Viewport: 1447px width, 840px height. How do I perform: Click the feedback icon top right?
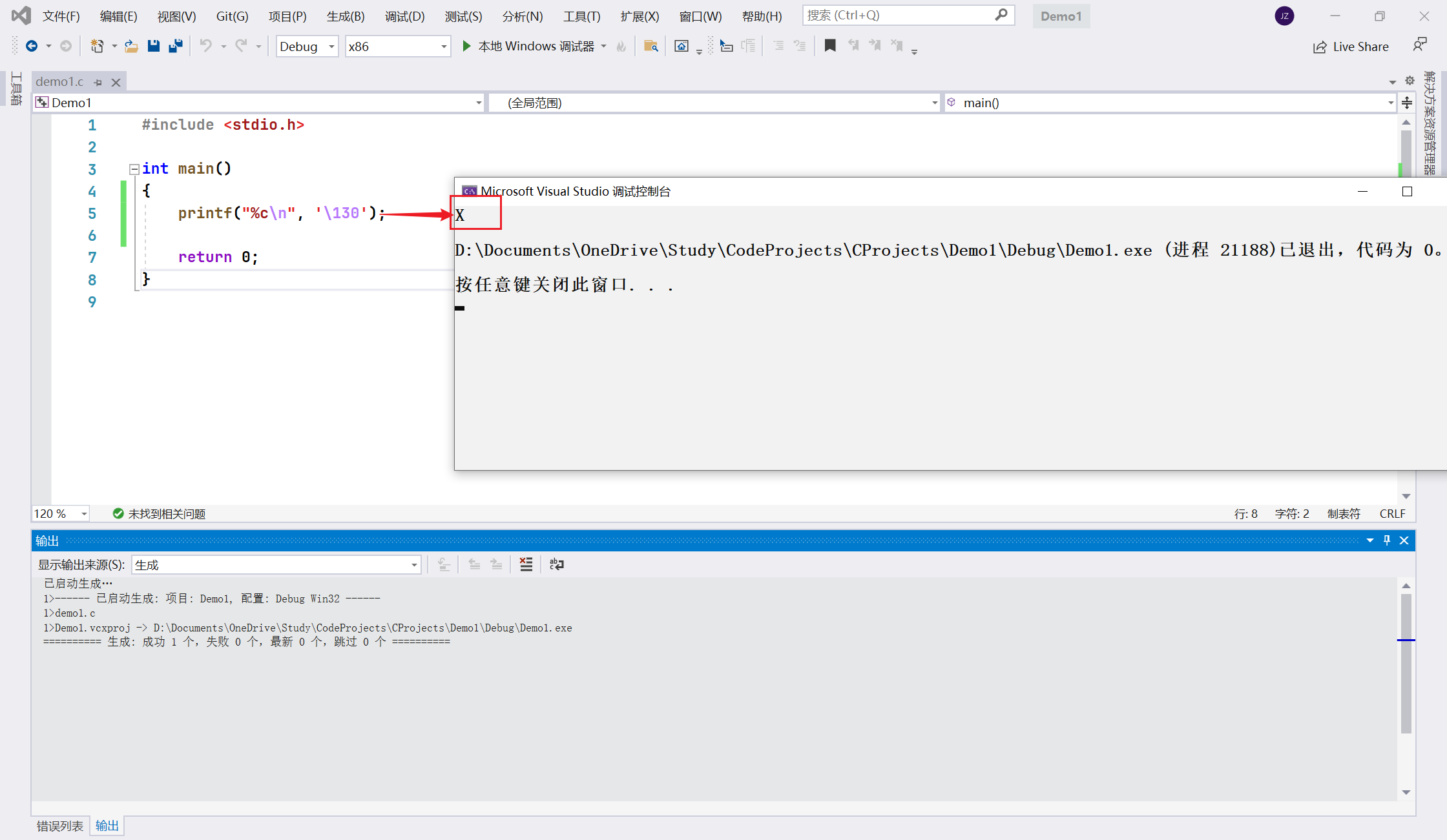coord(1419,45)
